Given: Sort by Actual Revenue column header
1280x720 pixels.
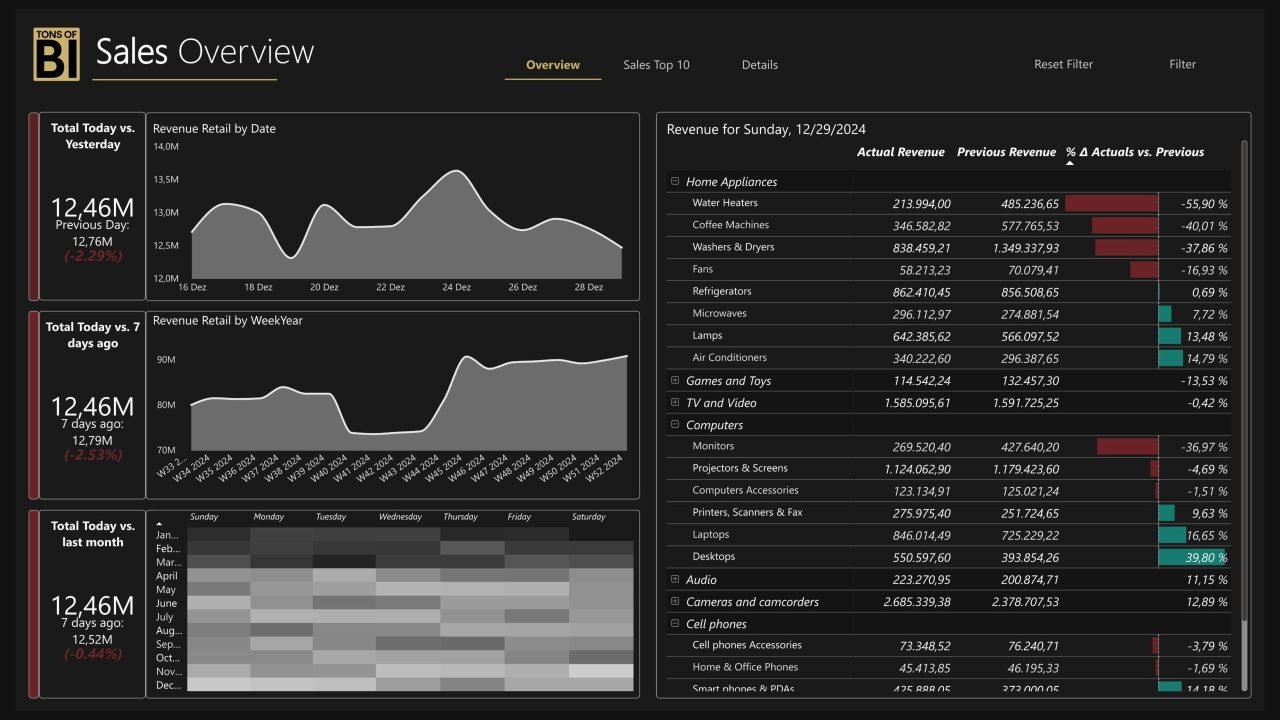Looking at the screenshot, I should 901,152.
